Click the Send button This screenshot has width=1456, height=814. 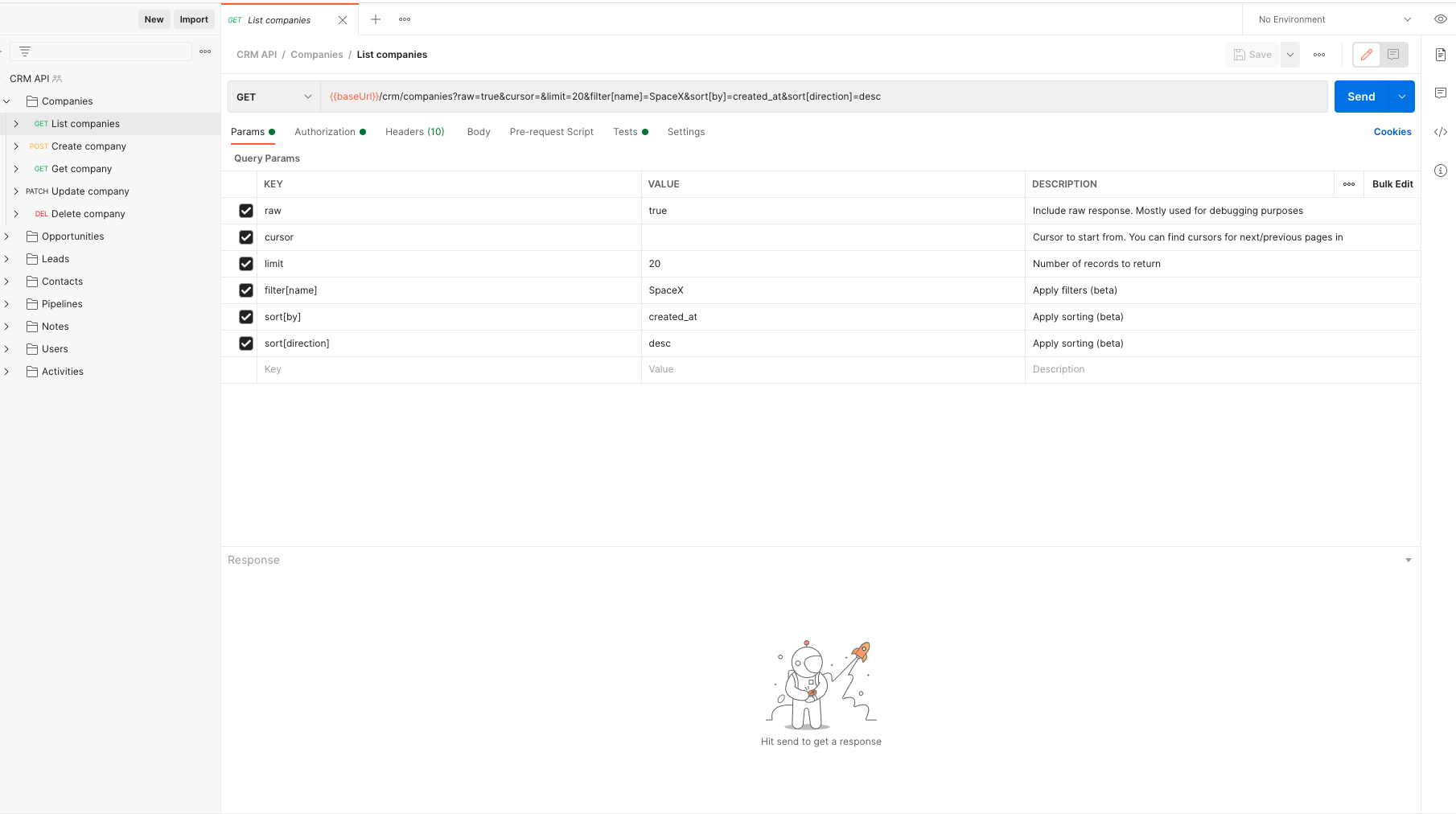pos(1361,96)
